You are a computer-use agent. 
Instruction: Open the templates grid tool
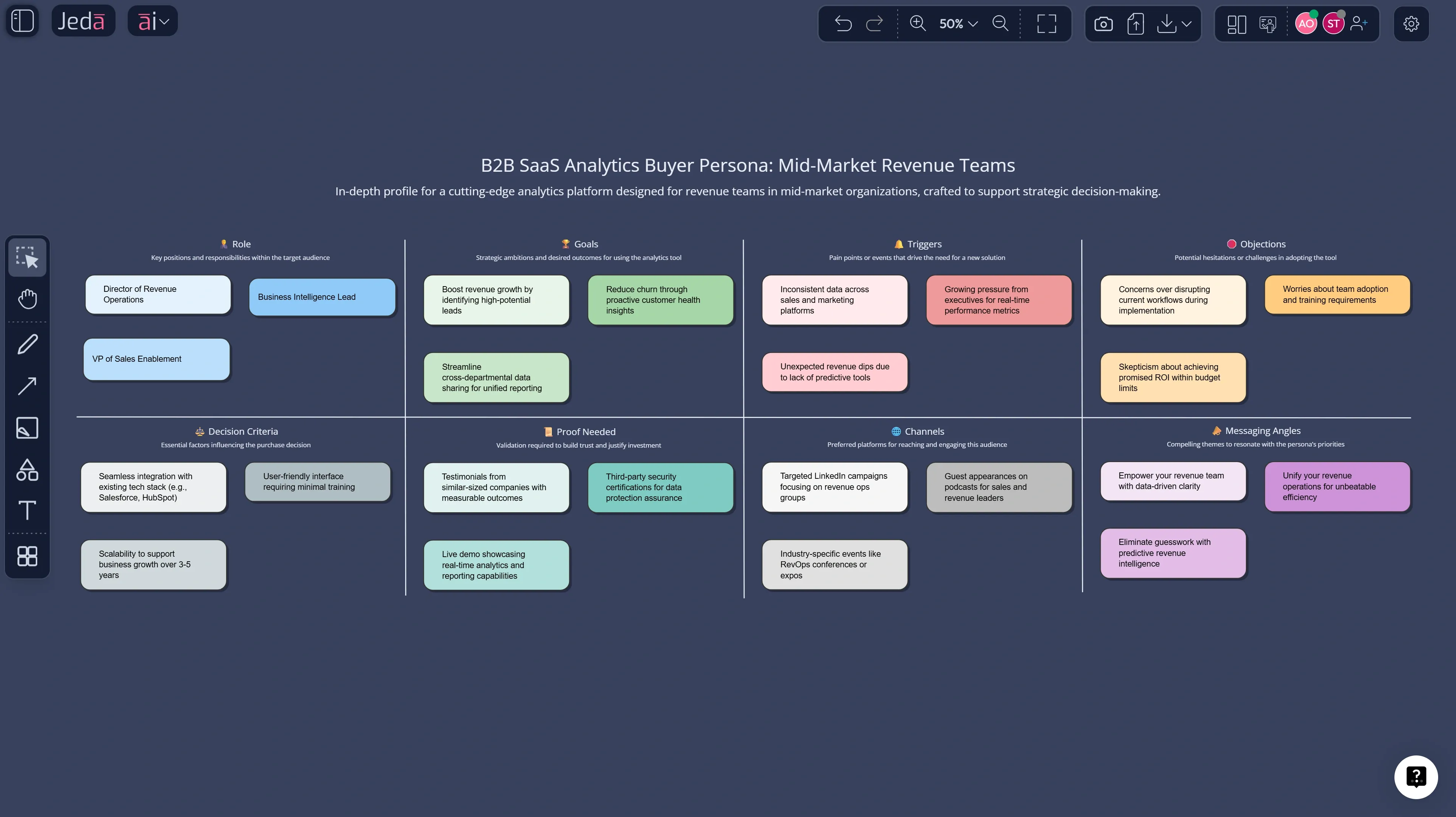[27, 557]
